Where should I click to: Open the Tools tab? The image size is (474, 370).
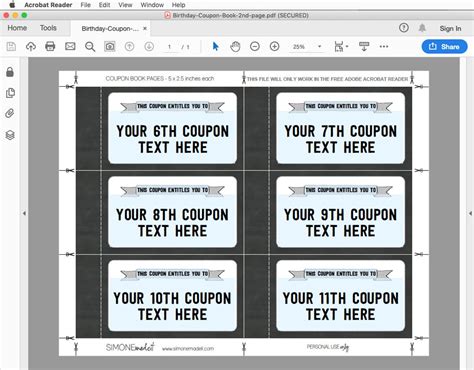pos(48,28)
